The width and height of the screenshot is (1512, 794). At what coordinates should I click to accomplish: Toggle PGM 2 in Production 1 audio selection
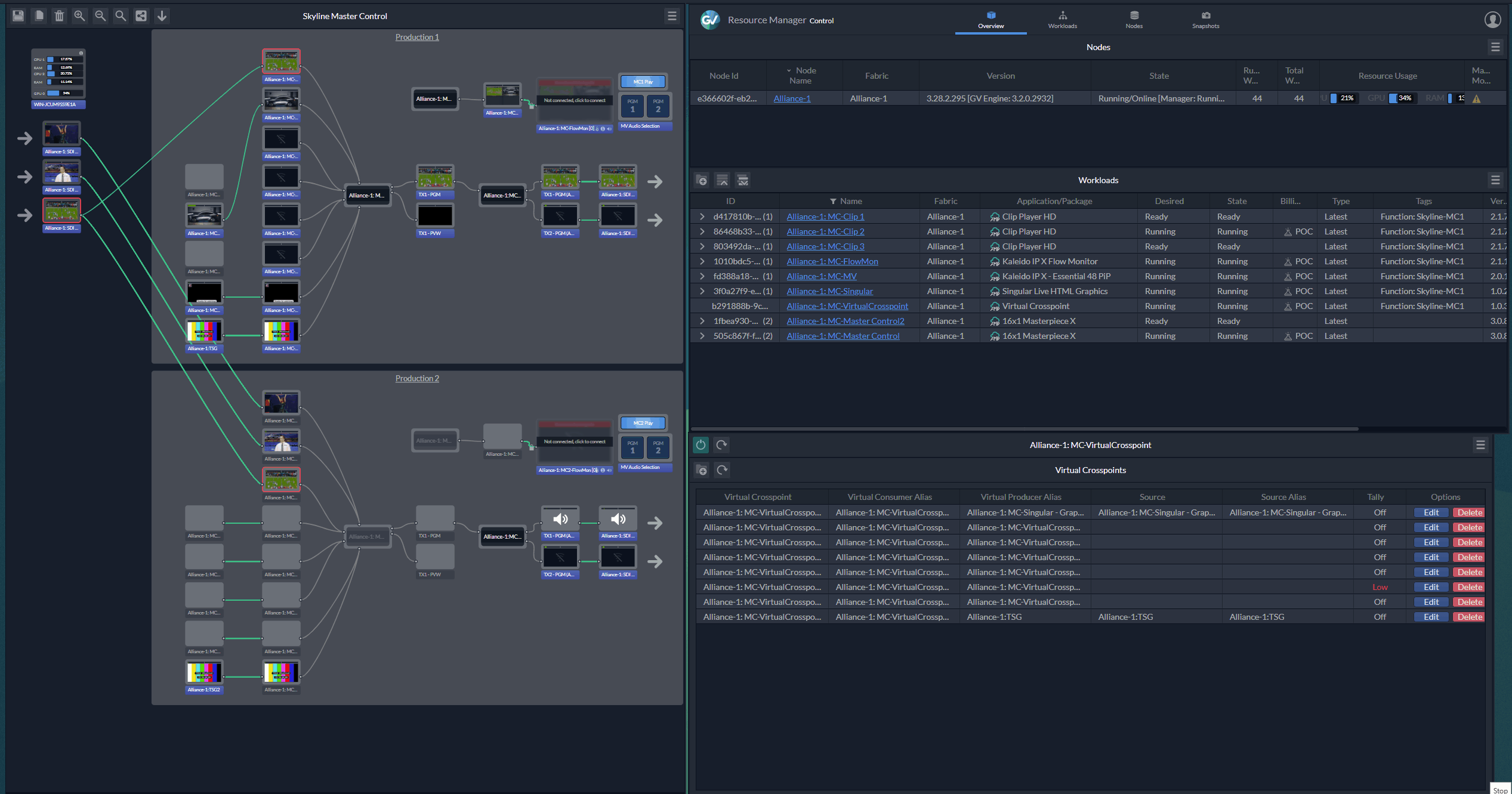[x=658, y=106]
